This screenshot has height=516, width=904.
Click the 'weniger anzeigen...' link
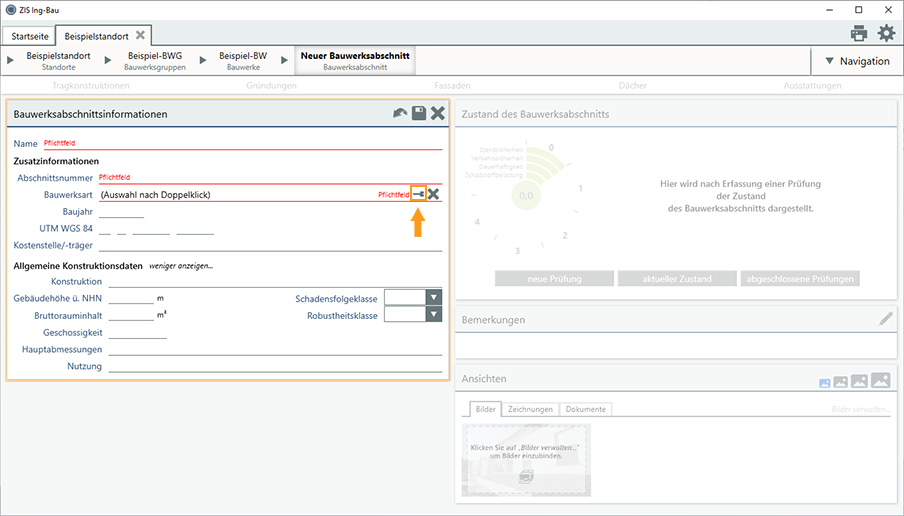point(181,266)
